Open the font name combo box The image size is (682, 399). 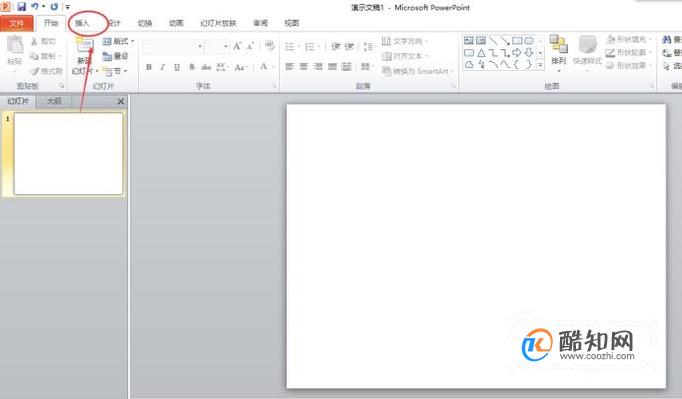(x=173, y=46)
